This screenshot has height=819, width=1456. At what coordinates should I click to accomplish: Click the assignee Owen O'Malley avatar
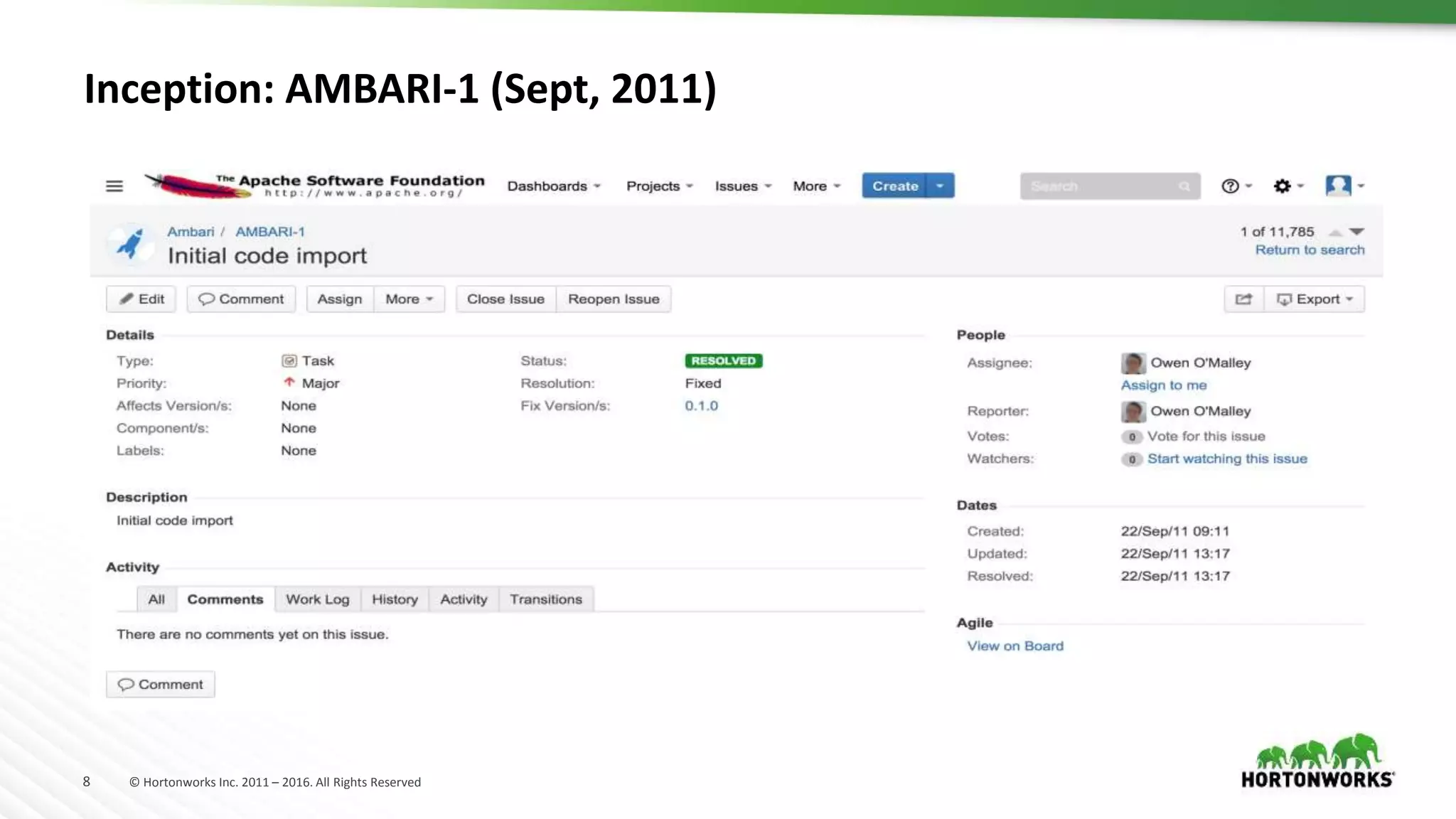(x=1133, y=363)
